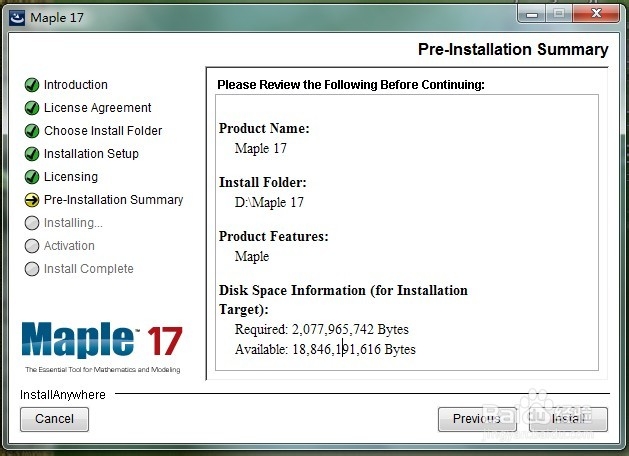Click the License Agreement step checkmark icon

coord(32,108)
